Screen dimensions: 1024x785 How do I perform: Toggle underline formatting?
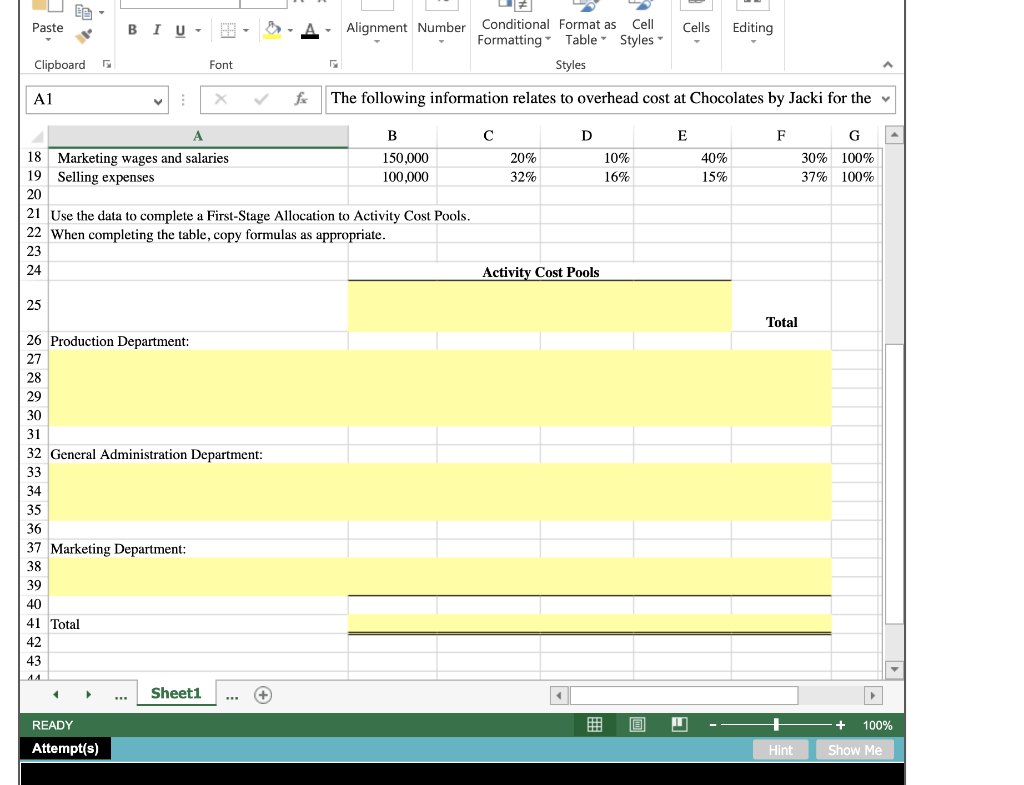(179, 31)
